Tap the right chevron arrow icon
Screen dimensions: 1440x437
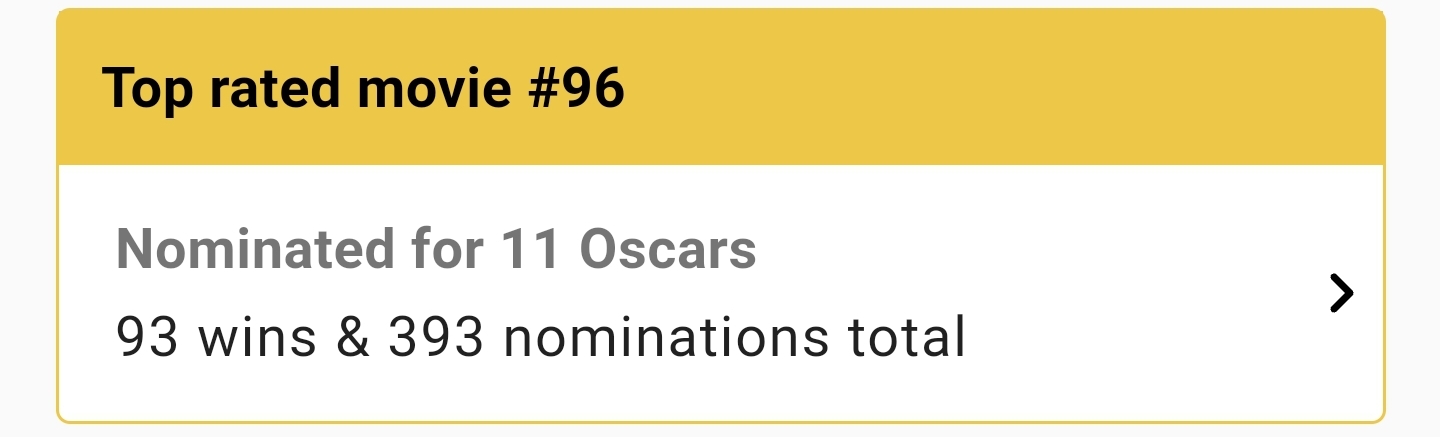1340,294
